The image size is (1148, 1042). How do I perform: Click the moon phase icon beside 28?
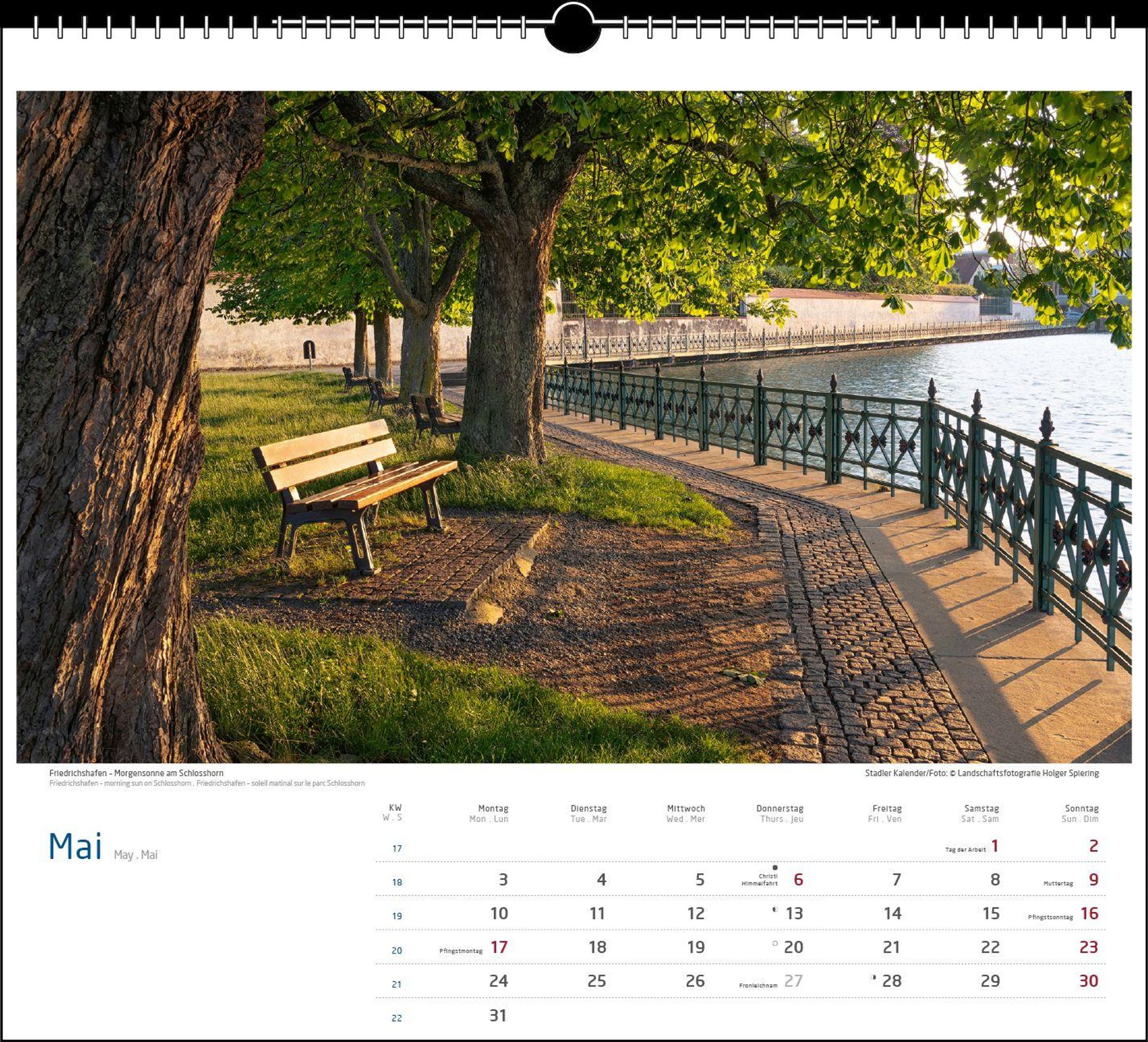coord(873,978)
